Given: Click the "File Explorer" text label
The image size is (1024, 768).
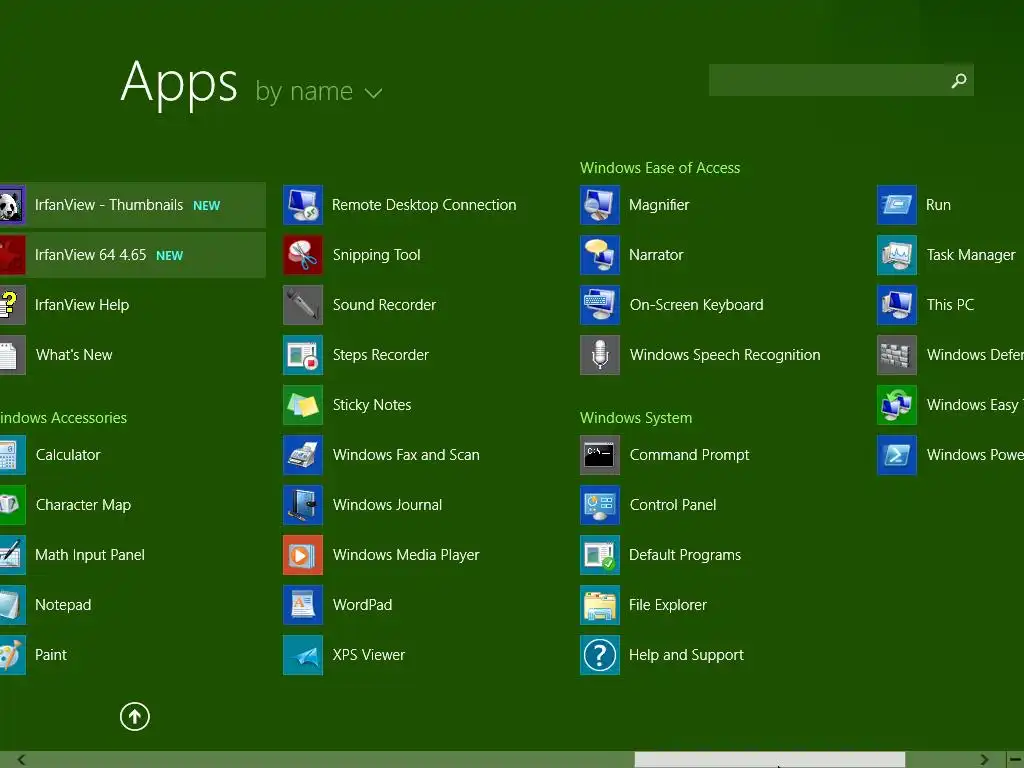Looking at the screenshot, I should 667,605.
